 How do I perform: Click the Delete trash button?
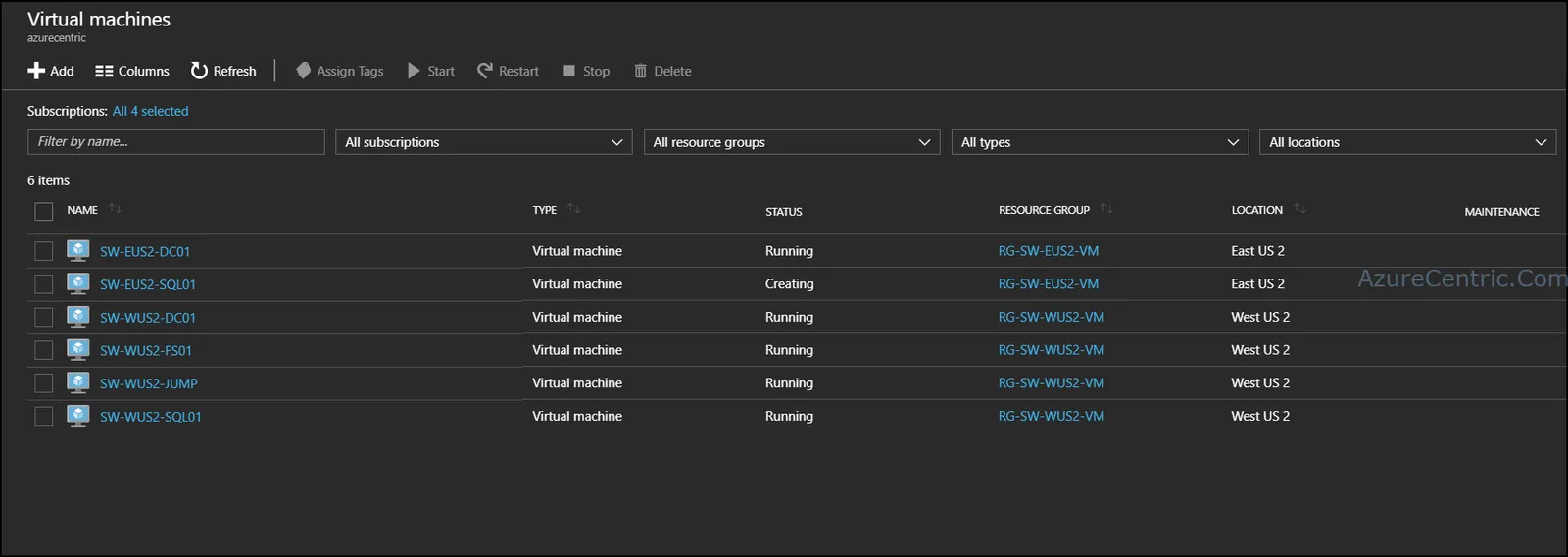click(x=662, y=71)
